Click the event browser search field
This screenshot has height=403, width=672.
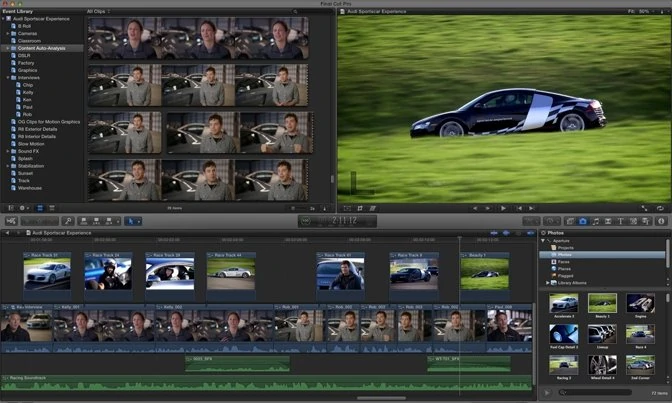pyautogui.click(x=313, y=12)
